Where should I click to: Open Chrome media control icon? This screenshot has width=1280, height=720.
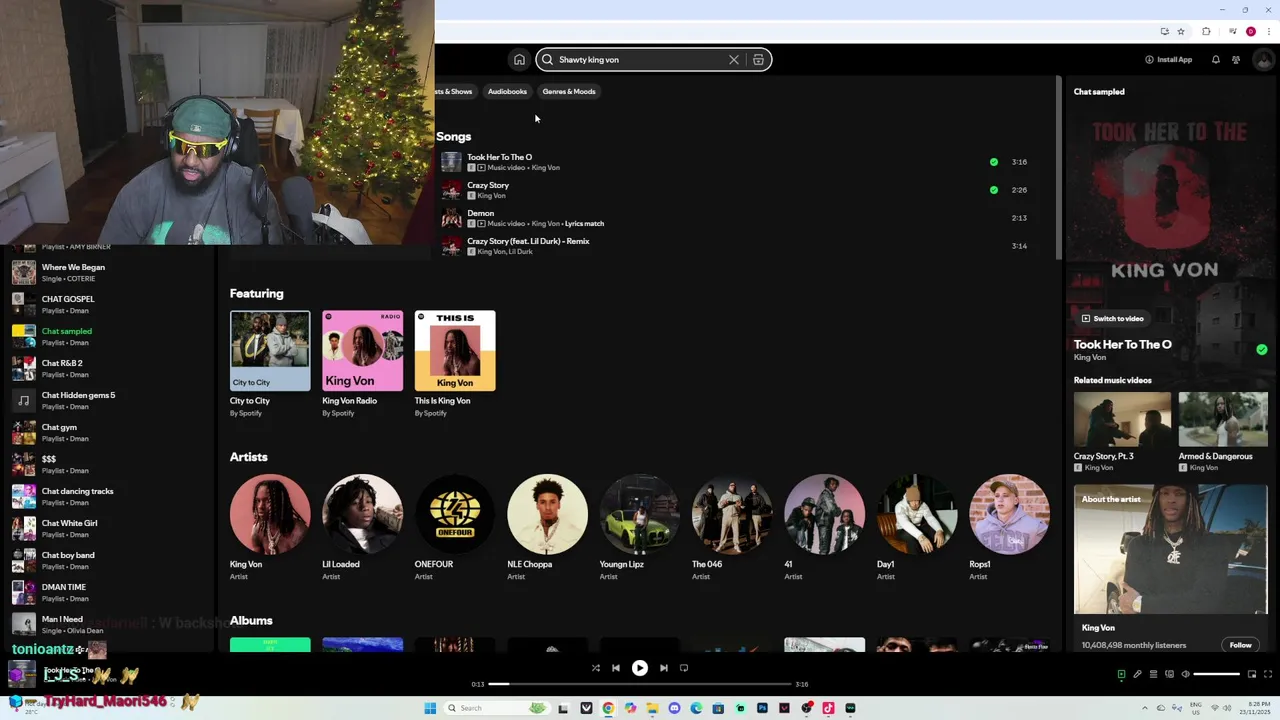[x=1233, y=31]
